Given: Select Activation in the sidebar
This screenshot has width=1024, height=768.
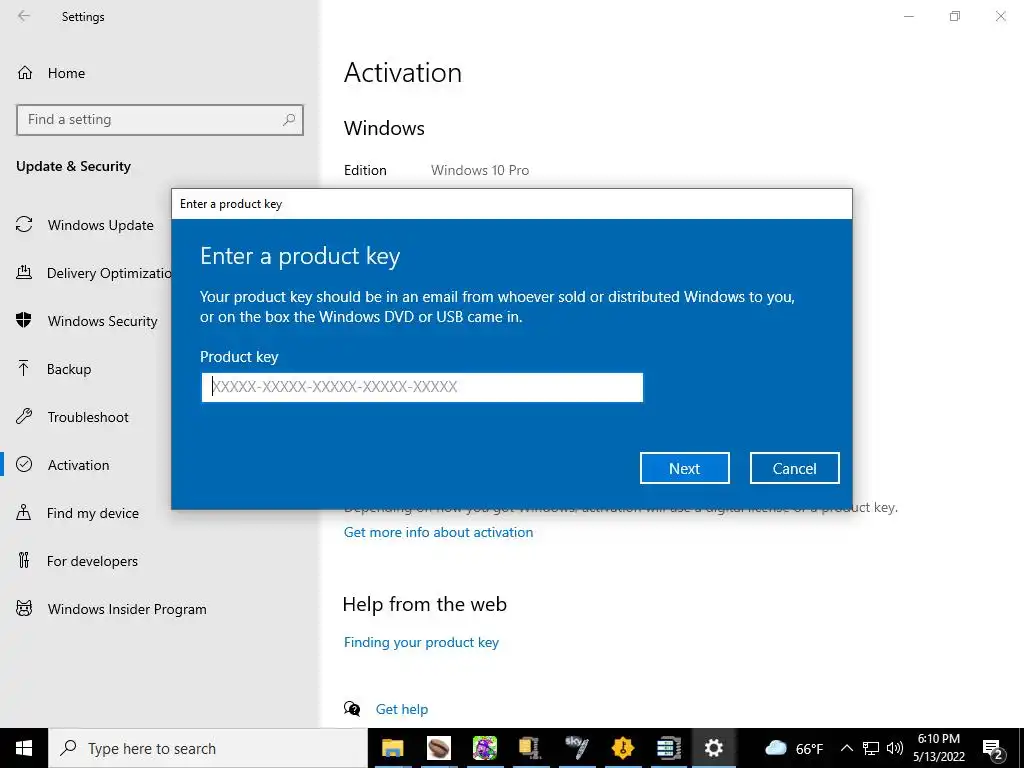Looking at the screenshot, I should click(x=78, y=465).
